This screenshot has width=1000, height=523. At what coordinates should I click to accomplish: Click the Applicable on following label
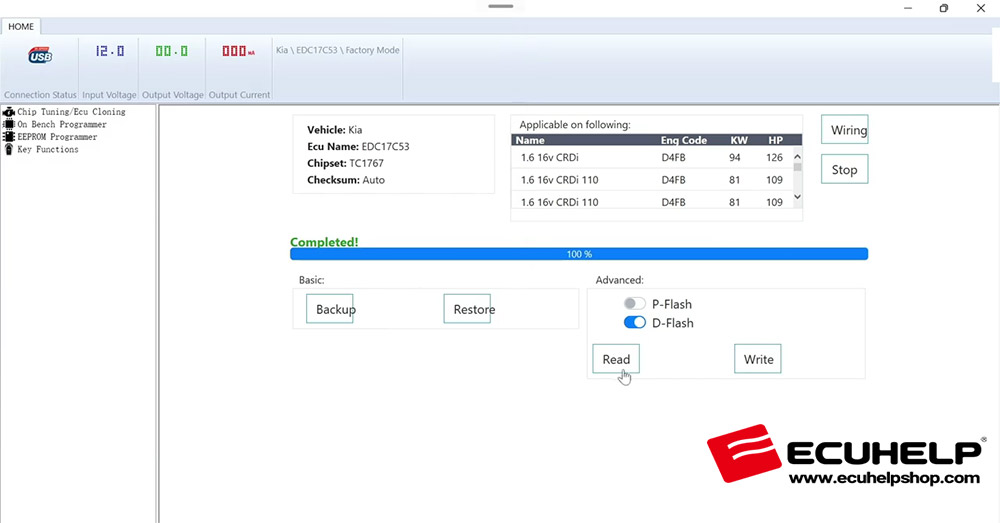(575, 124)
